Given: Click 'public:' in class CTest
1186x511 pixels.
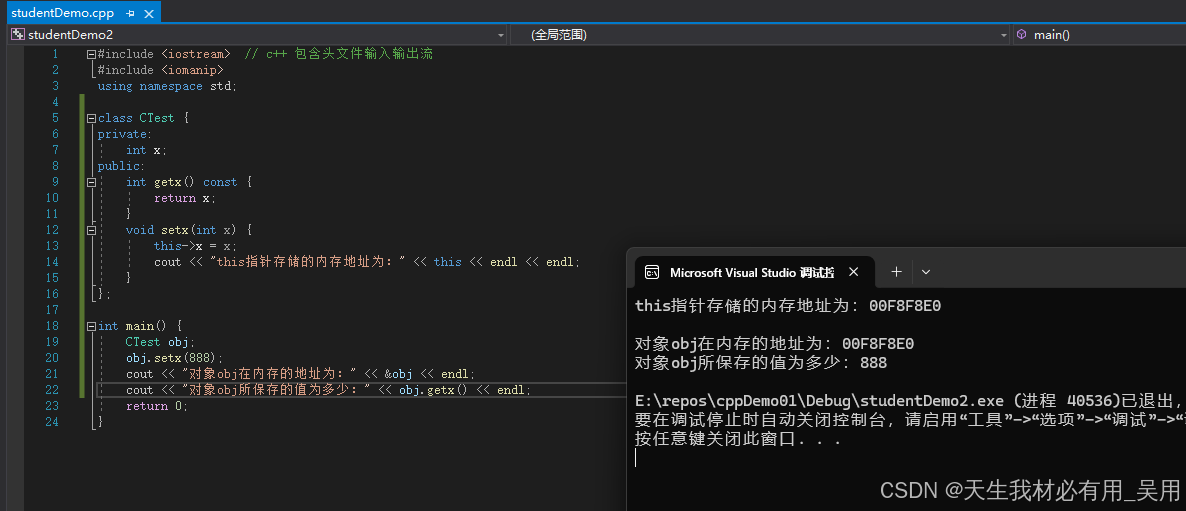Looking at the screenshot, I should [122, 166].
